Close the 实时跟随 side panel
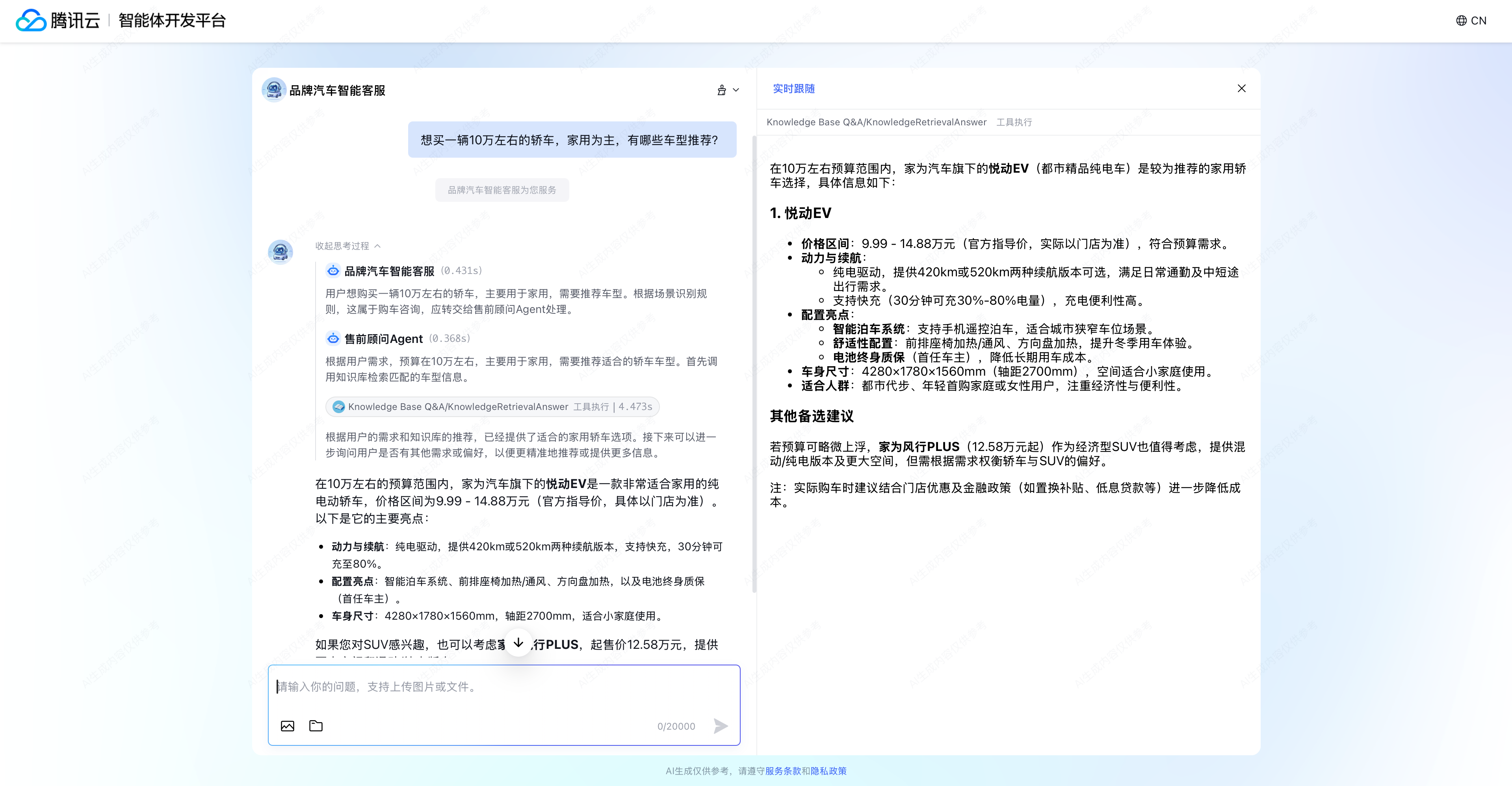This screenshot has width=1512, height=786. coord(1241,88)
